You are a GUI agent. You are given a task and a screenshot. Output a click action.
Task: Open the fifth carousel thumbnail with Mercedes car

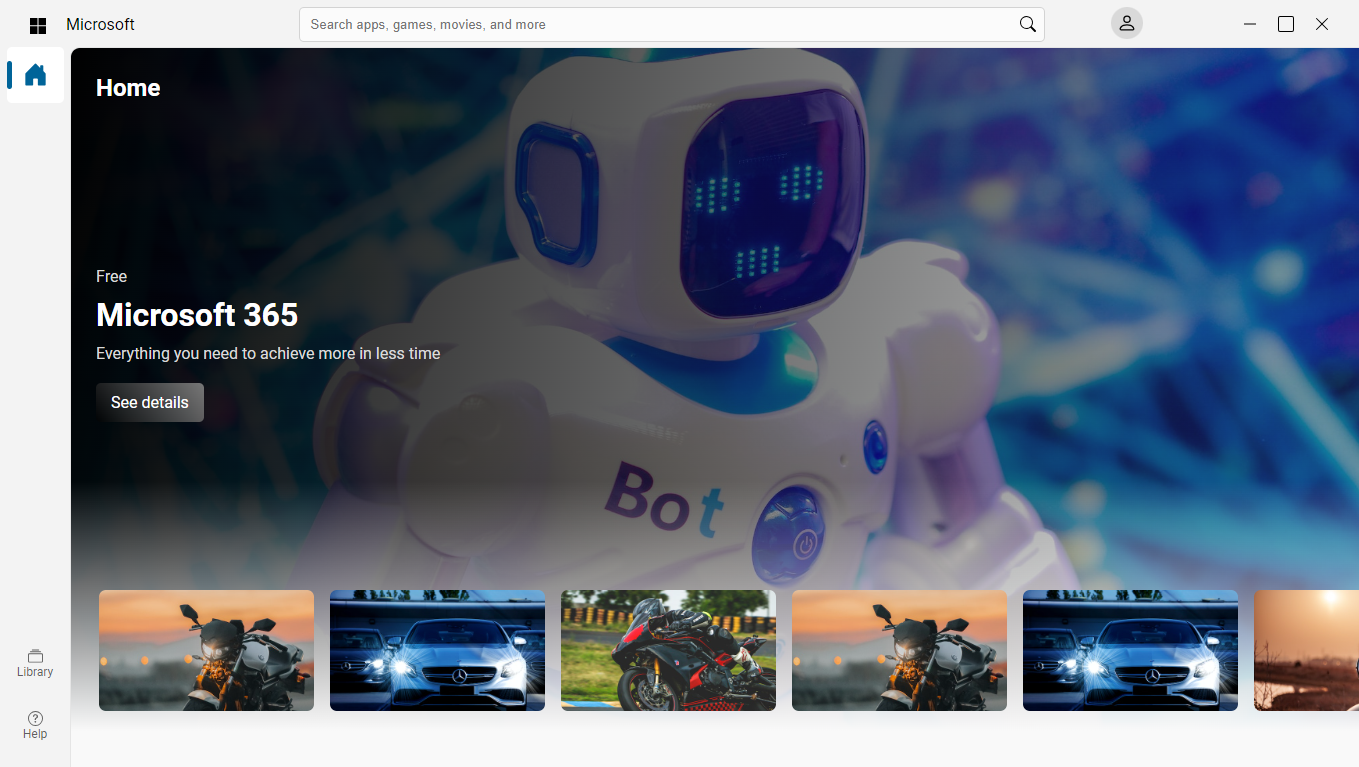(1130, 650)
